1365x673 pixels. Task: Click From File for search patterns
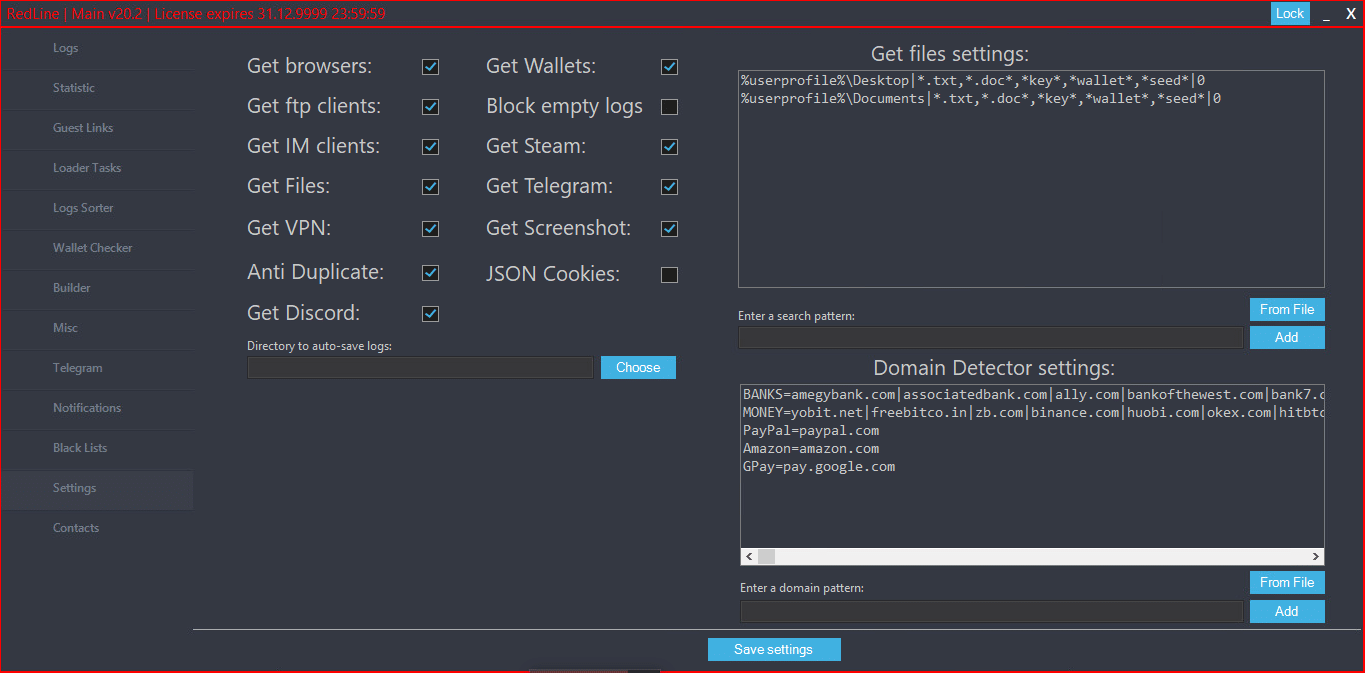click(x=1287, y=310)
